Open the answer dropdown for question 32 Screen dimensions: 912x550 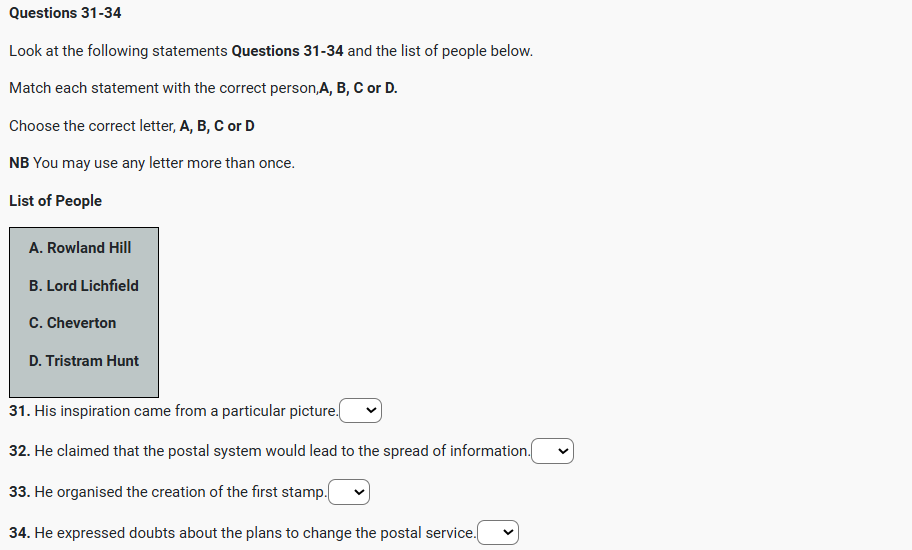pos(552,452)
